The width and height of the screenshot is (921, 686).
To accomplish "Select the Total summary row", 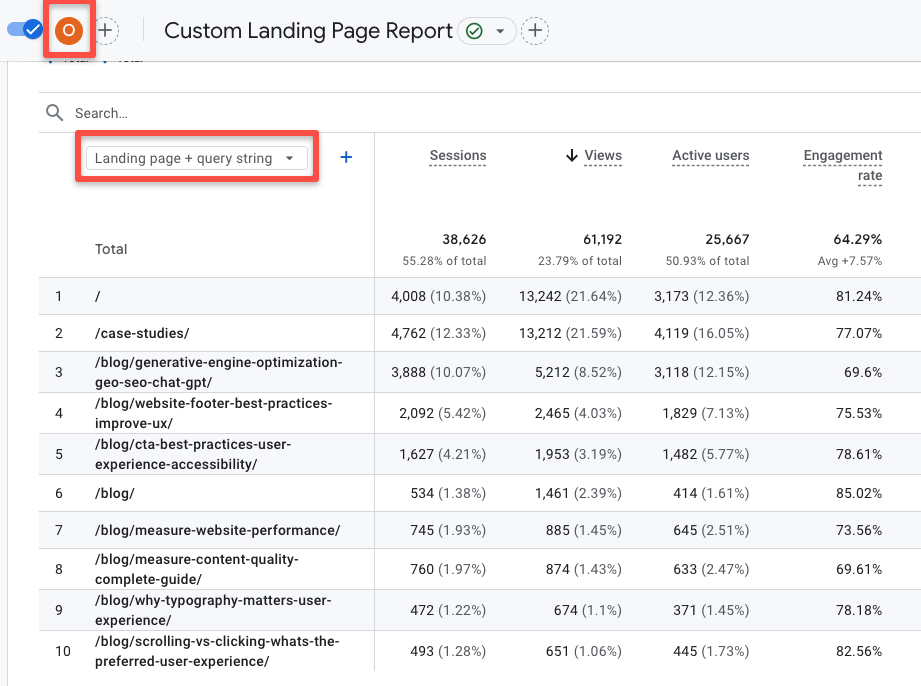I will click(x=110, y=249).
